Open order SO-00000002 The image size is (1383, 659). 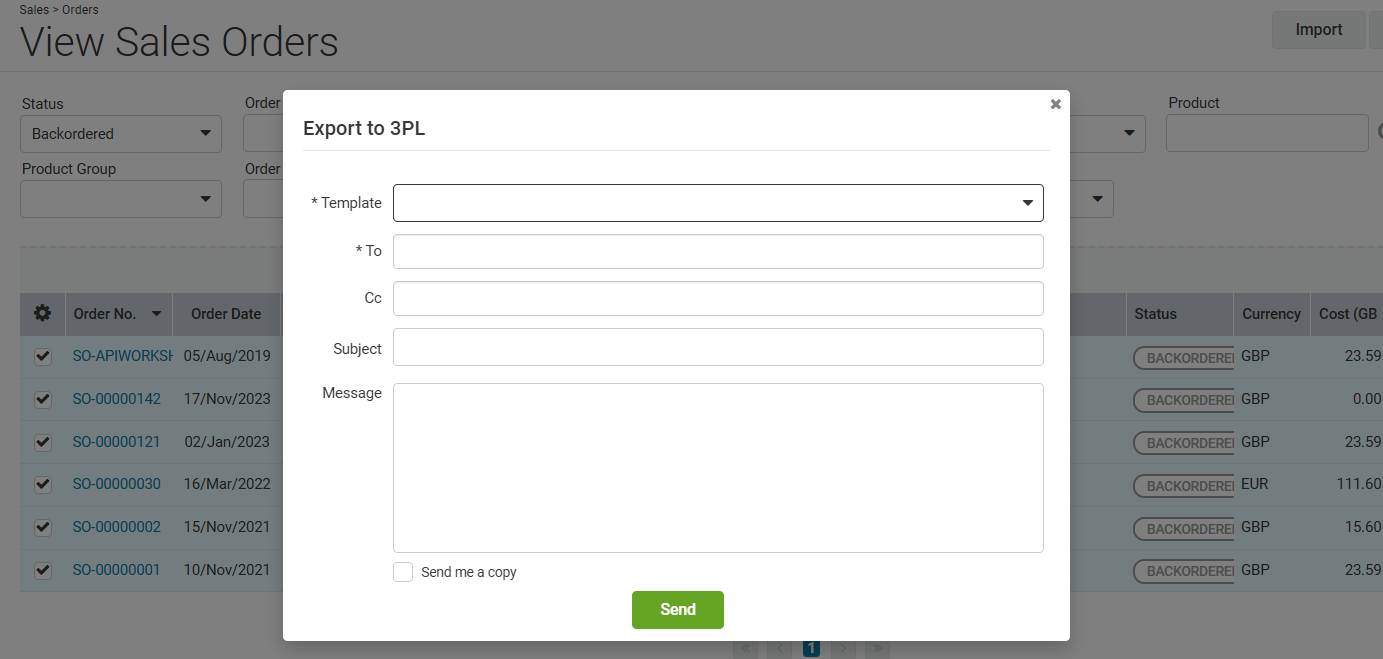coord(116,527)
